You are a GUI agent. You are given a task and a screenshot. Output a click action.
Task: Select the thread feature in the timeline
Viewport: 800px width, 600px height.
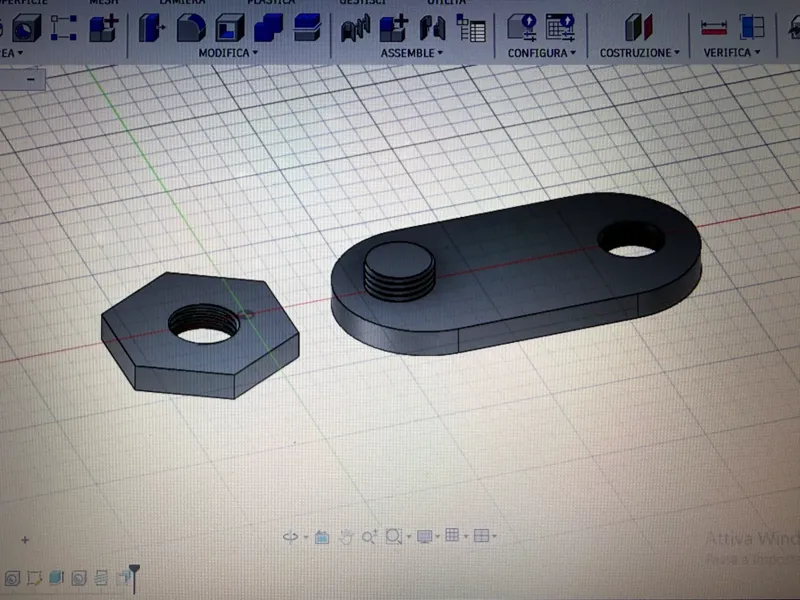point(101,578)
